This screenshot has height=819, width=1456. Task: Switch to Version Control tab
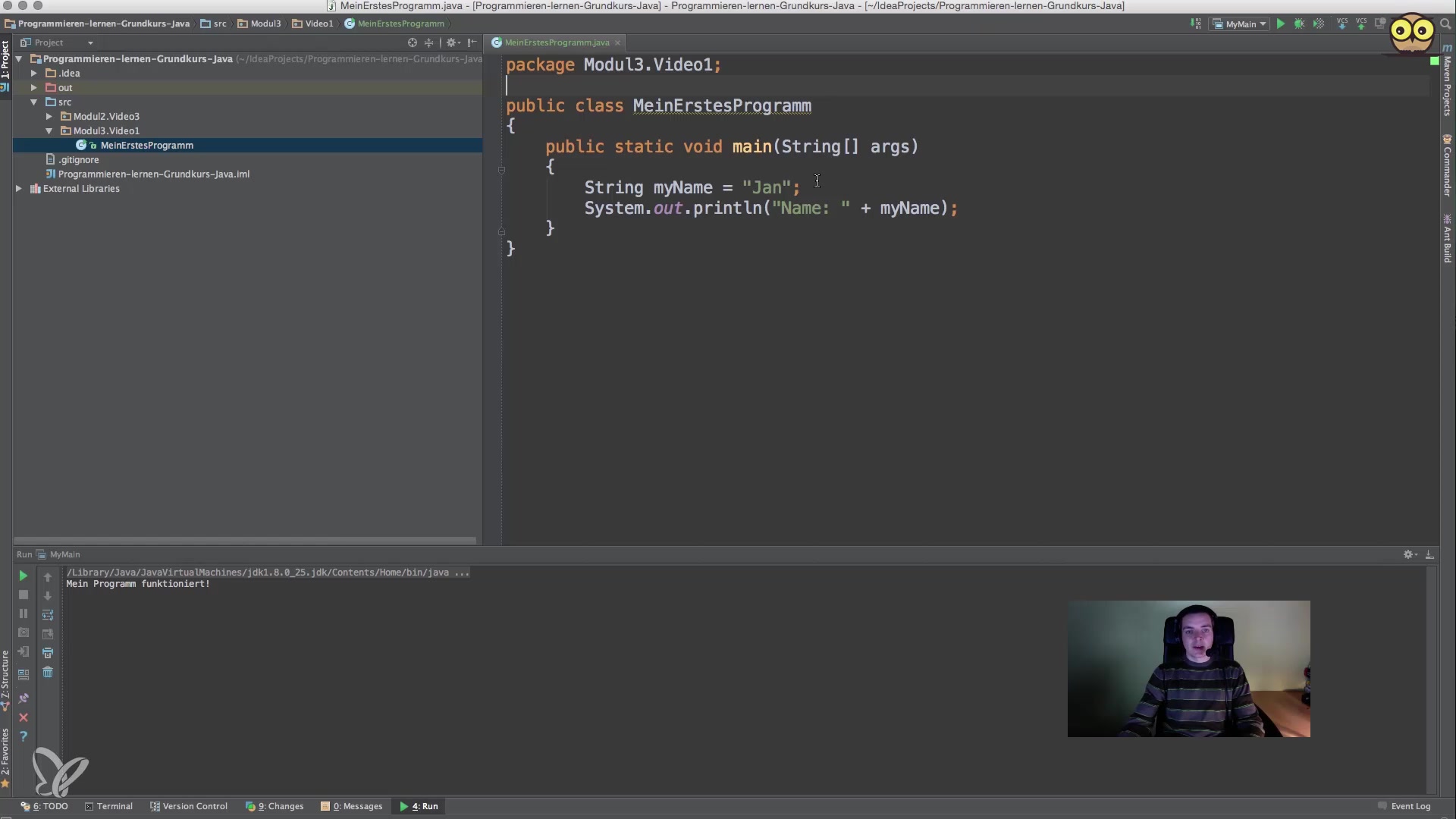pos(189,806)
